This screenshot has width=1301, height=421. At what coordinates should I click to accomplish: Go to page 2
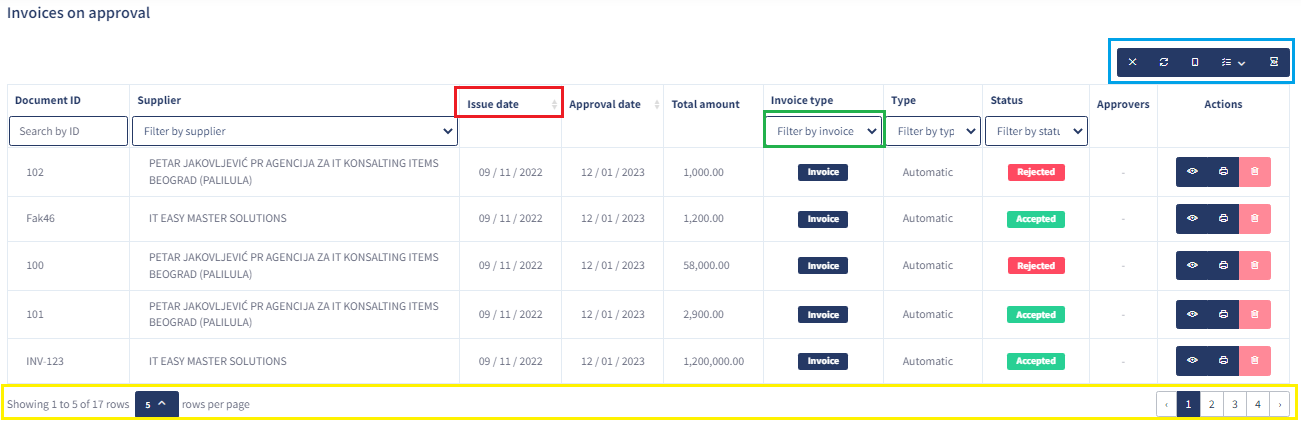[x=1211, y=404]
